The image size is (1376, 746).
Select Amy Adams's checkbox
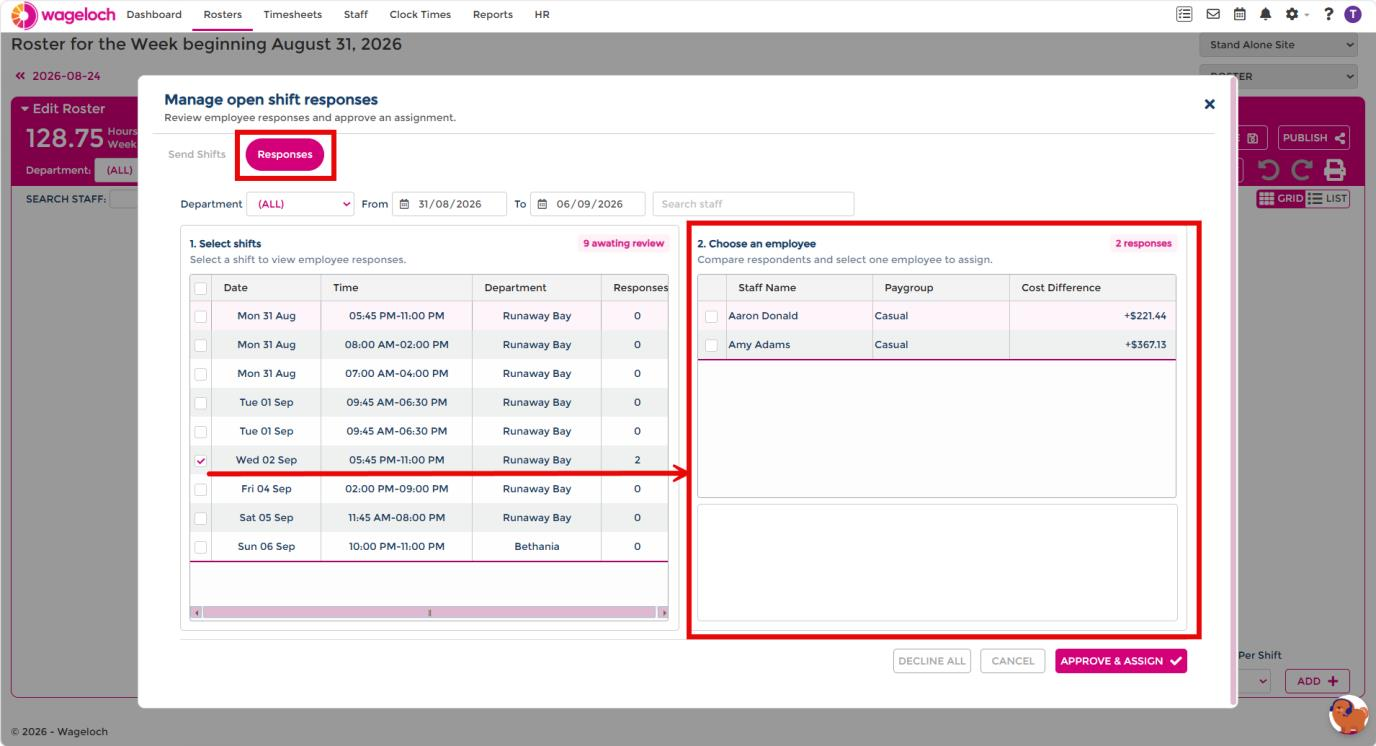[711, 345]
